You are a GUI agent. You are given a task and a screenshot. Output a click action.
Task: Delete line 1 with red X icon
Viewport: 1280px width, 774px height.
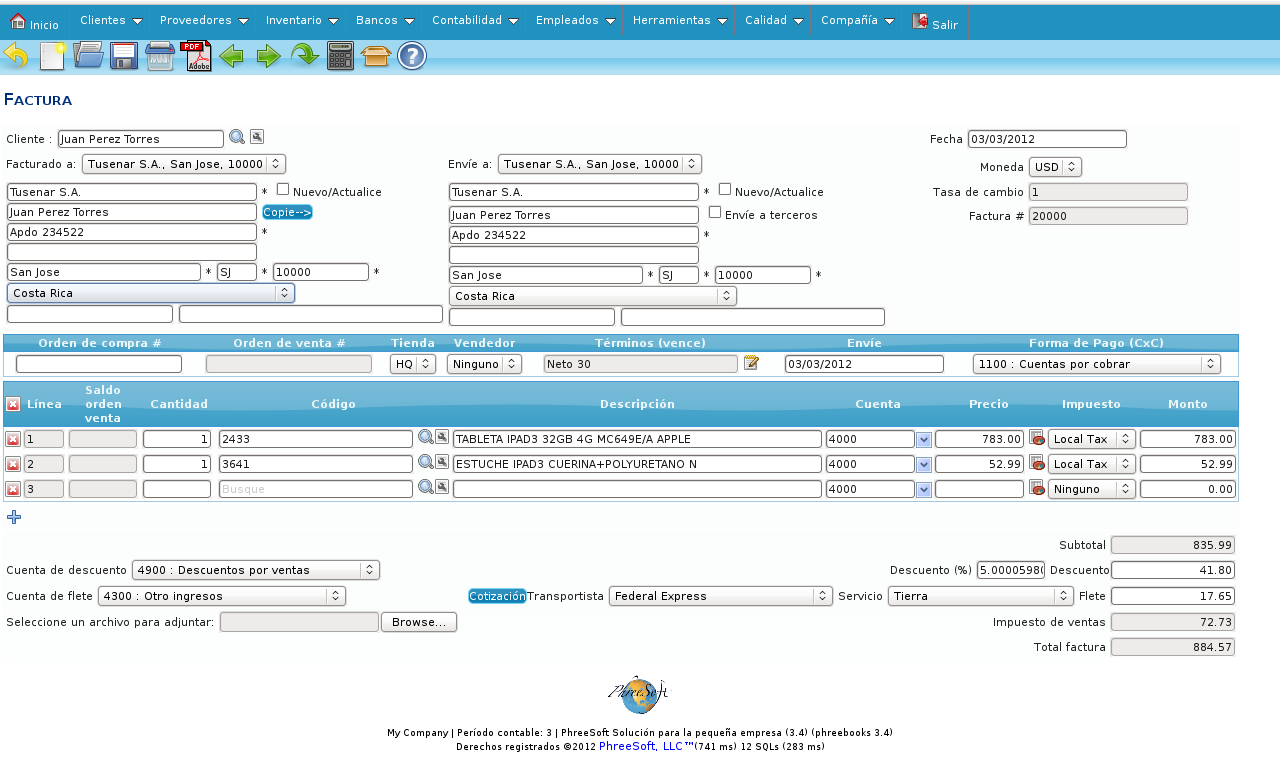(13, 439)
